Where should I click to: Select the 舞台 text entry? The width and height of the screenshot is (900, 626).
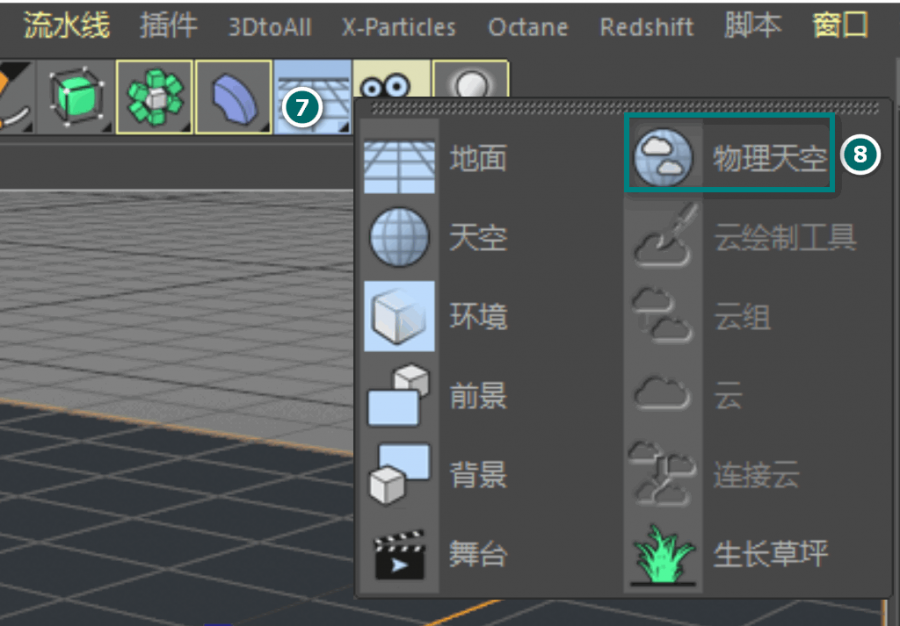[478, 554]
